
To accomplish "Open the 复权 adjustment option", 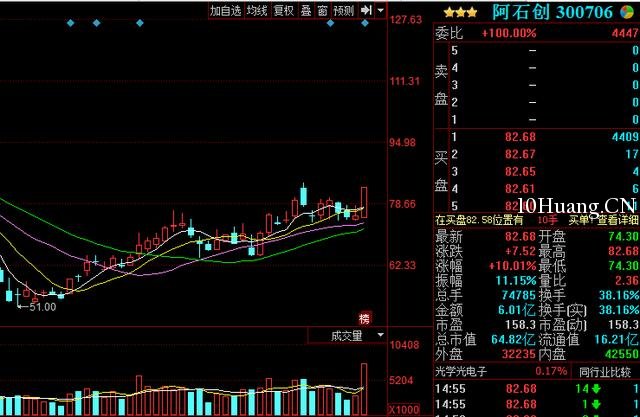I will pos(284,11).
